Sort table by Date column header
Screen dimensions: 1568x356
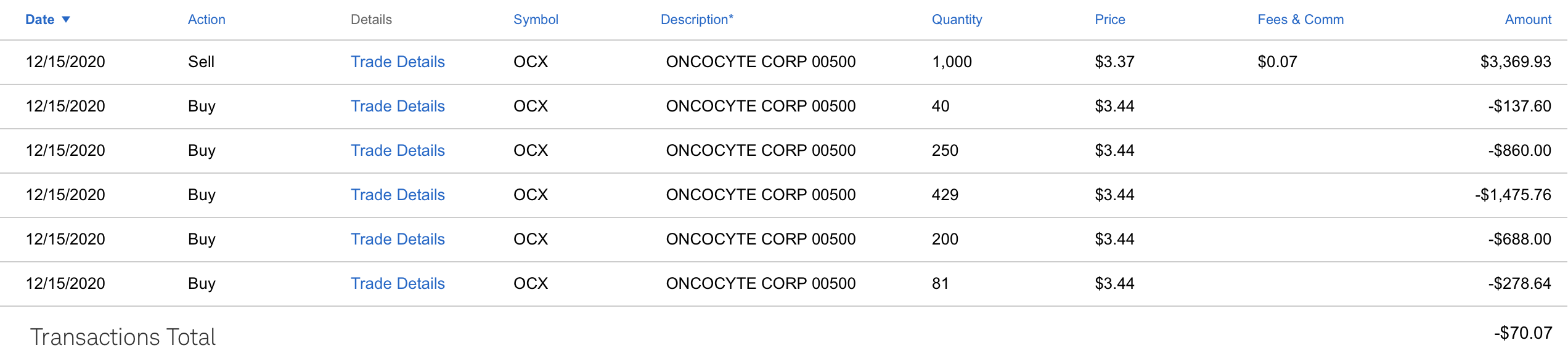[x=40, y=20]
